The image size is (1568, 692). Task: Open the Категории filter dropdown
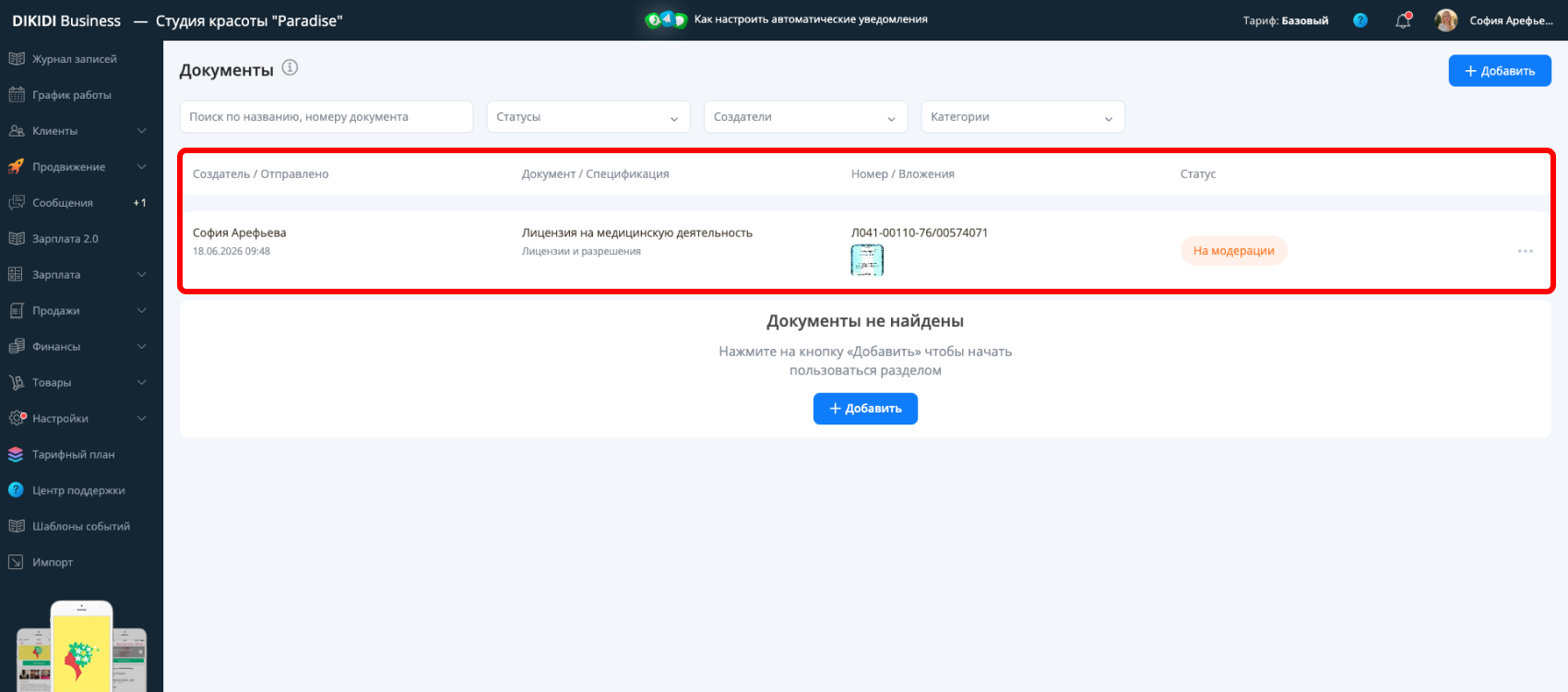(1023, 117)
